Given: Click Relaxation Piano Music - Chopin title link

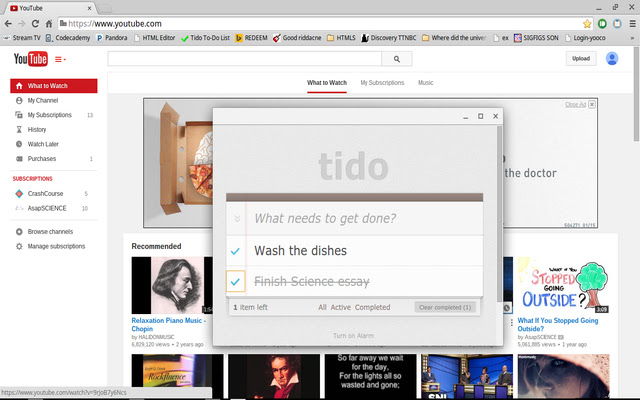Looking at the screenshot, I should click(168, 324).
